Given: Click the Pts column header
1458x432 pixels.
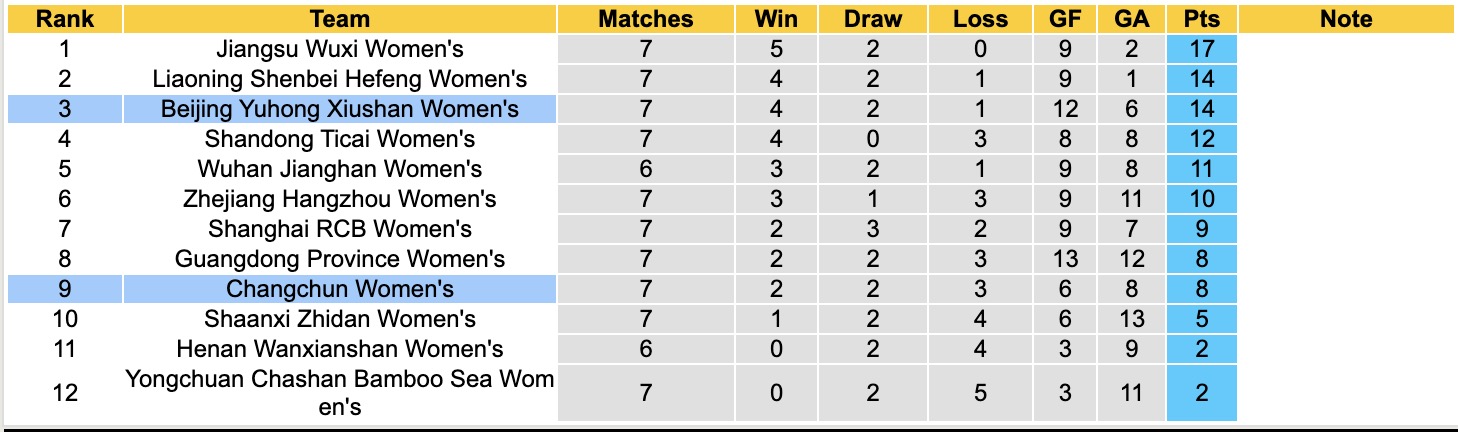Looking at the screenshot, I should click(1201, 19).
